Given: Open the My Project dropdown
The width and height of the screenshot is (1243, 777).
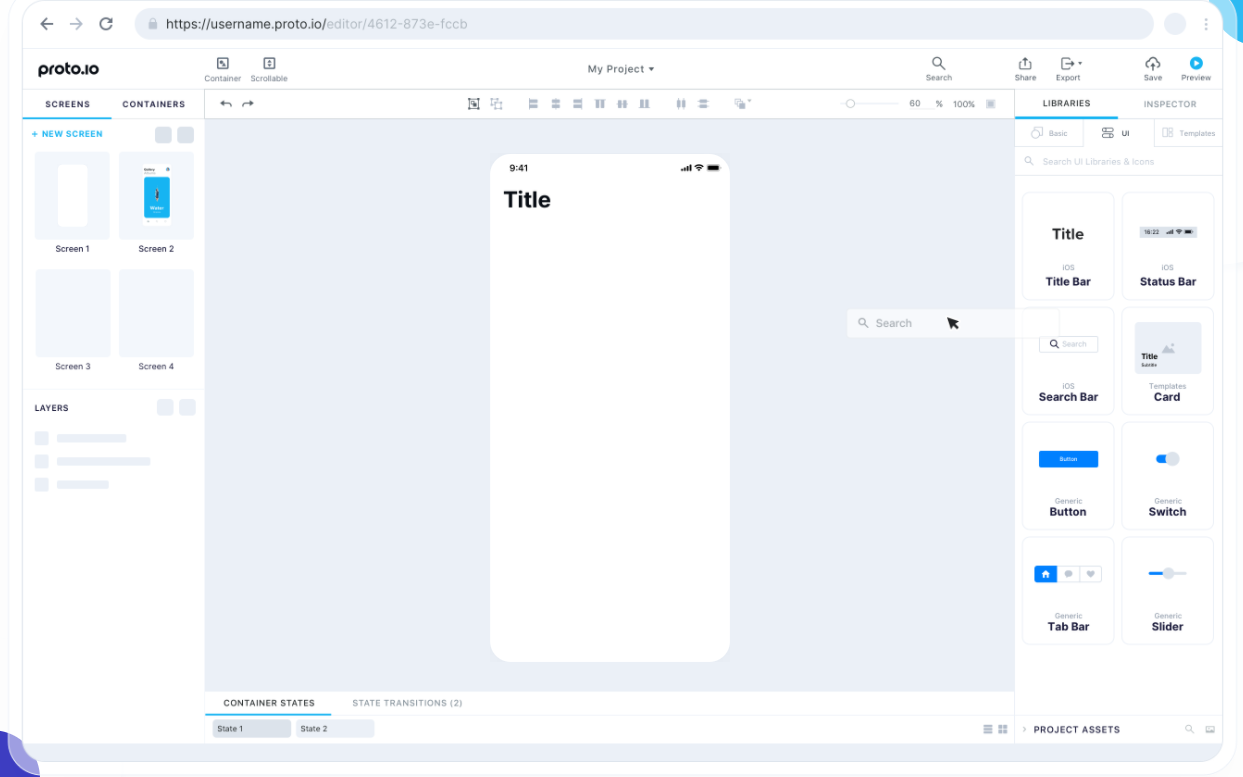Looking at the screenshot, I should (x=621, y=69).
